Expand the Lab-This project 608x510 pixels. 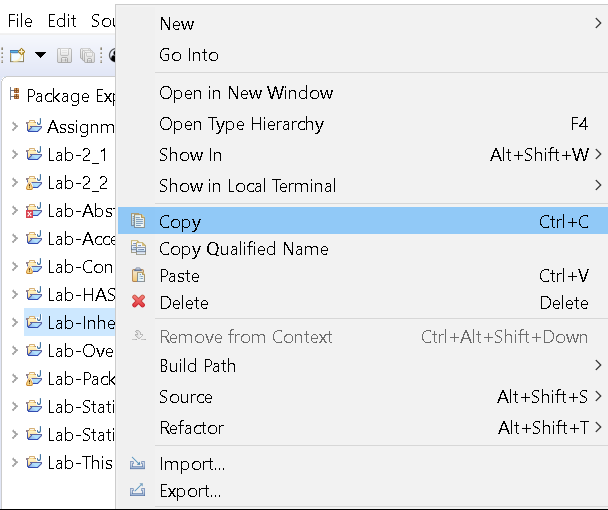pyautogui.click(x=14, y=462)
